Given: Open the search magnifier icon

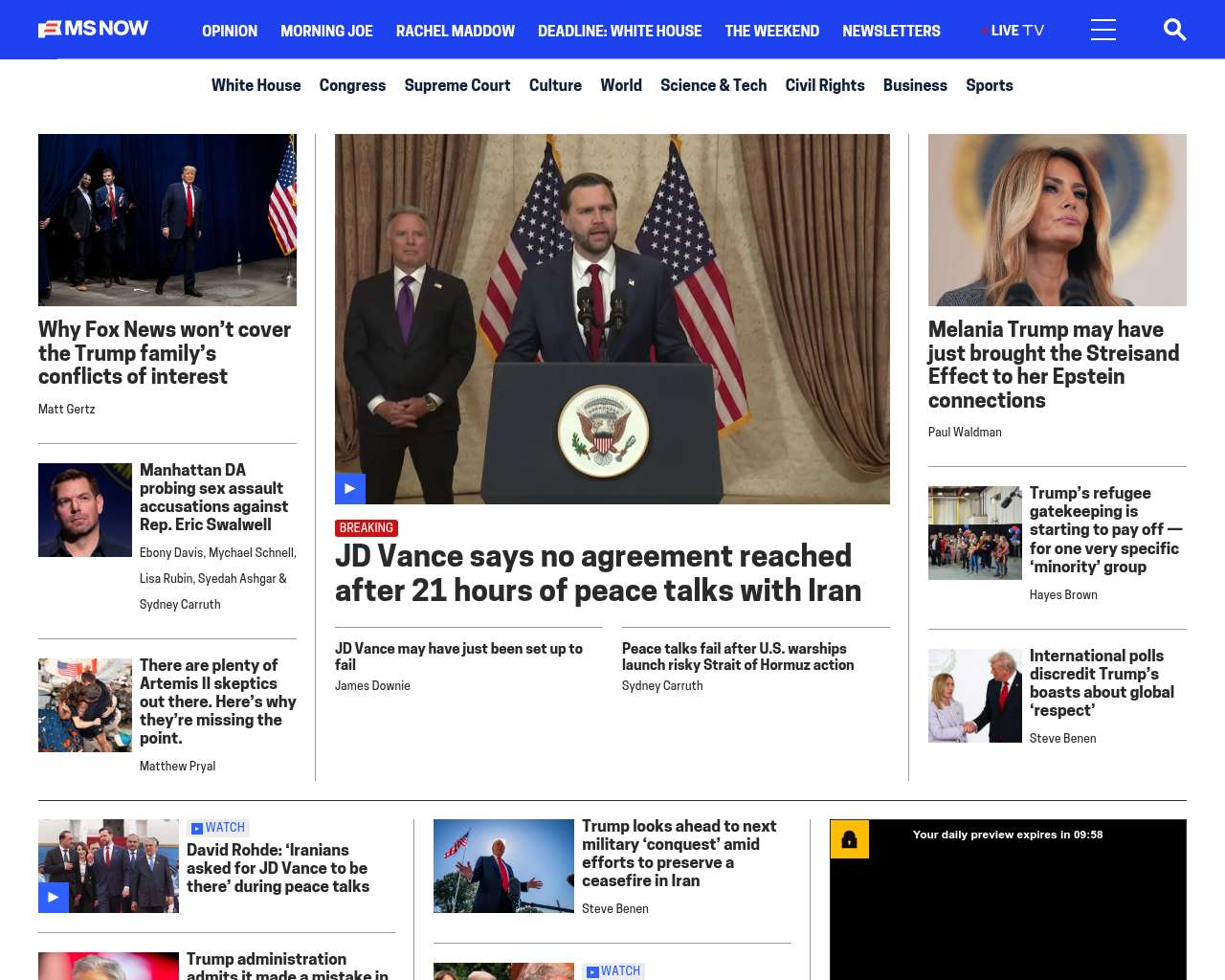Looking at the screenshot, I should point(1174,30).
